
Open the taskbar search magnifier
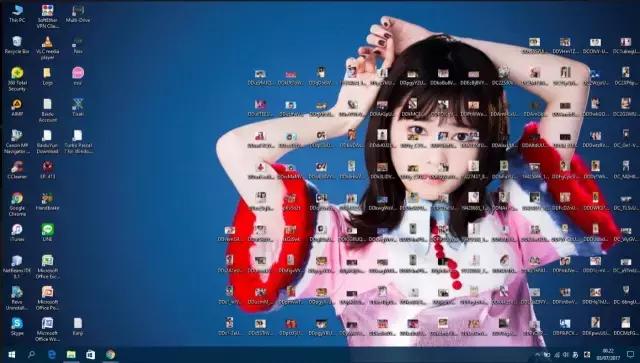(31, 354)
